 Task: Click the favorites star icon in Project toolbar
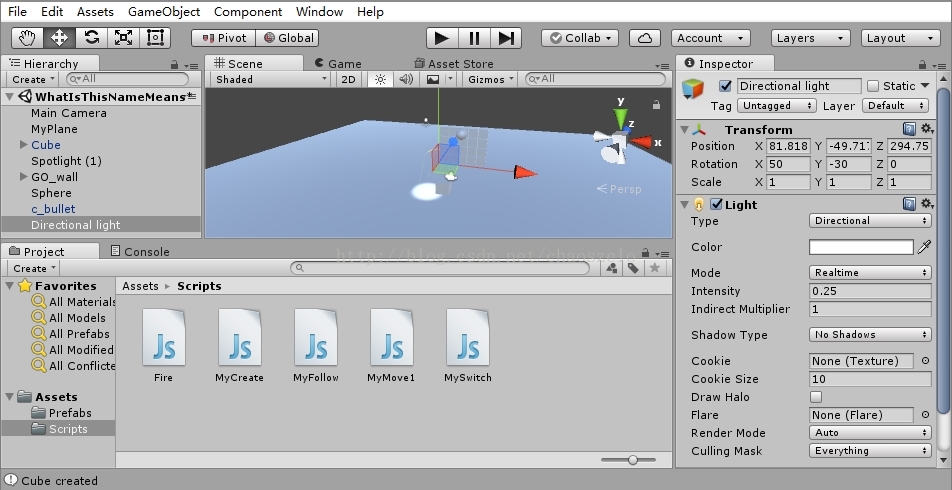pos(654,268)
